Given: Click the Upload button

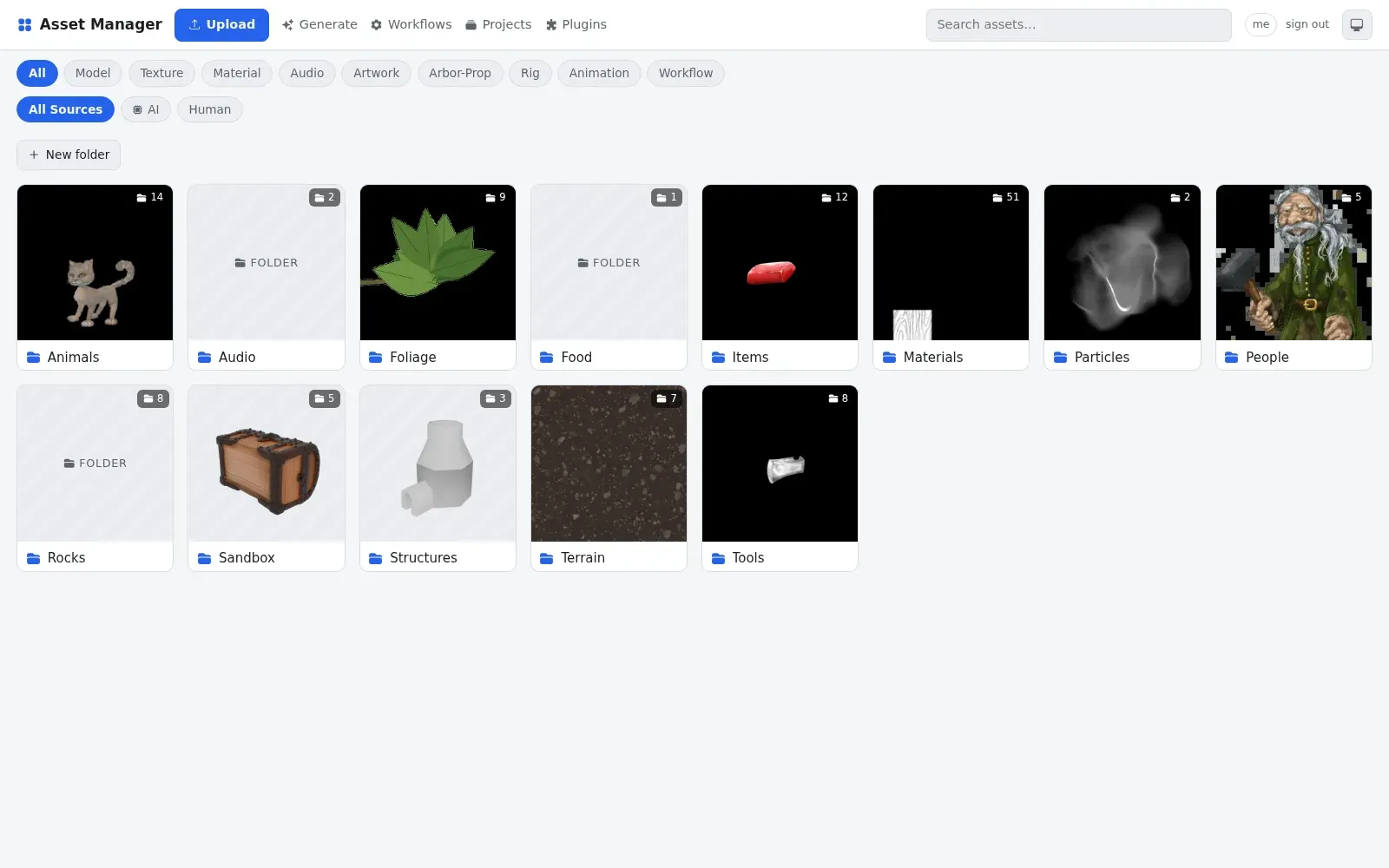Looking at the screenshot, I should click(x=221, y=25).
